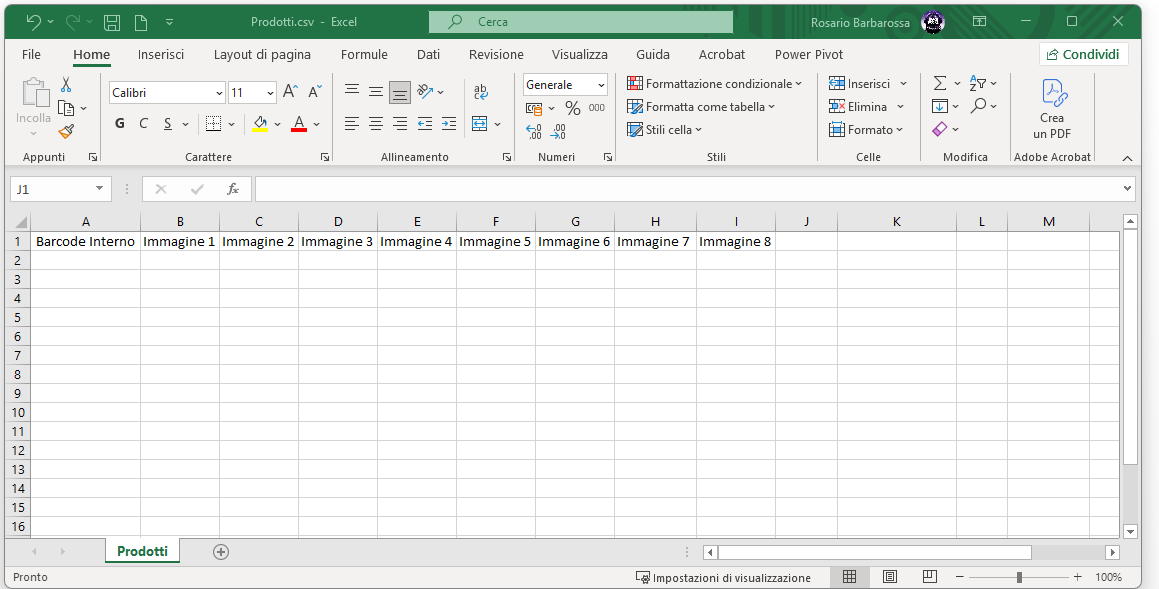Open the Calibri font name dropdown

click(x=219, y=93)
